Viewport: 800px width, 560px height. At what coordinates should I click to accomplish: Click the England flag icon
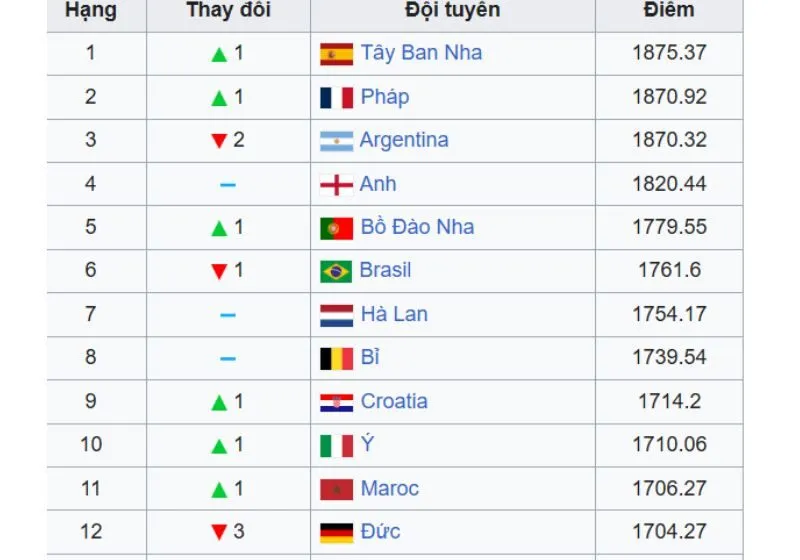coord(336,185)
